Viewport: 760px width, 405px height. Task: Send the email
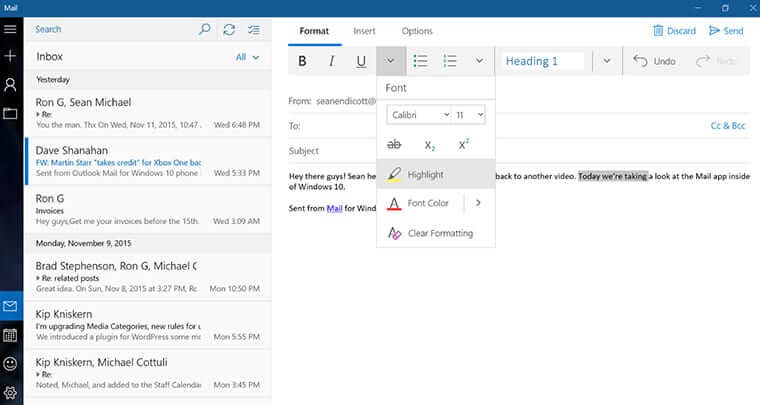pos(726,31)
